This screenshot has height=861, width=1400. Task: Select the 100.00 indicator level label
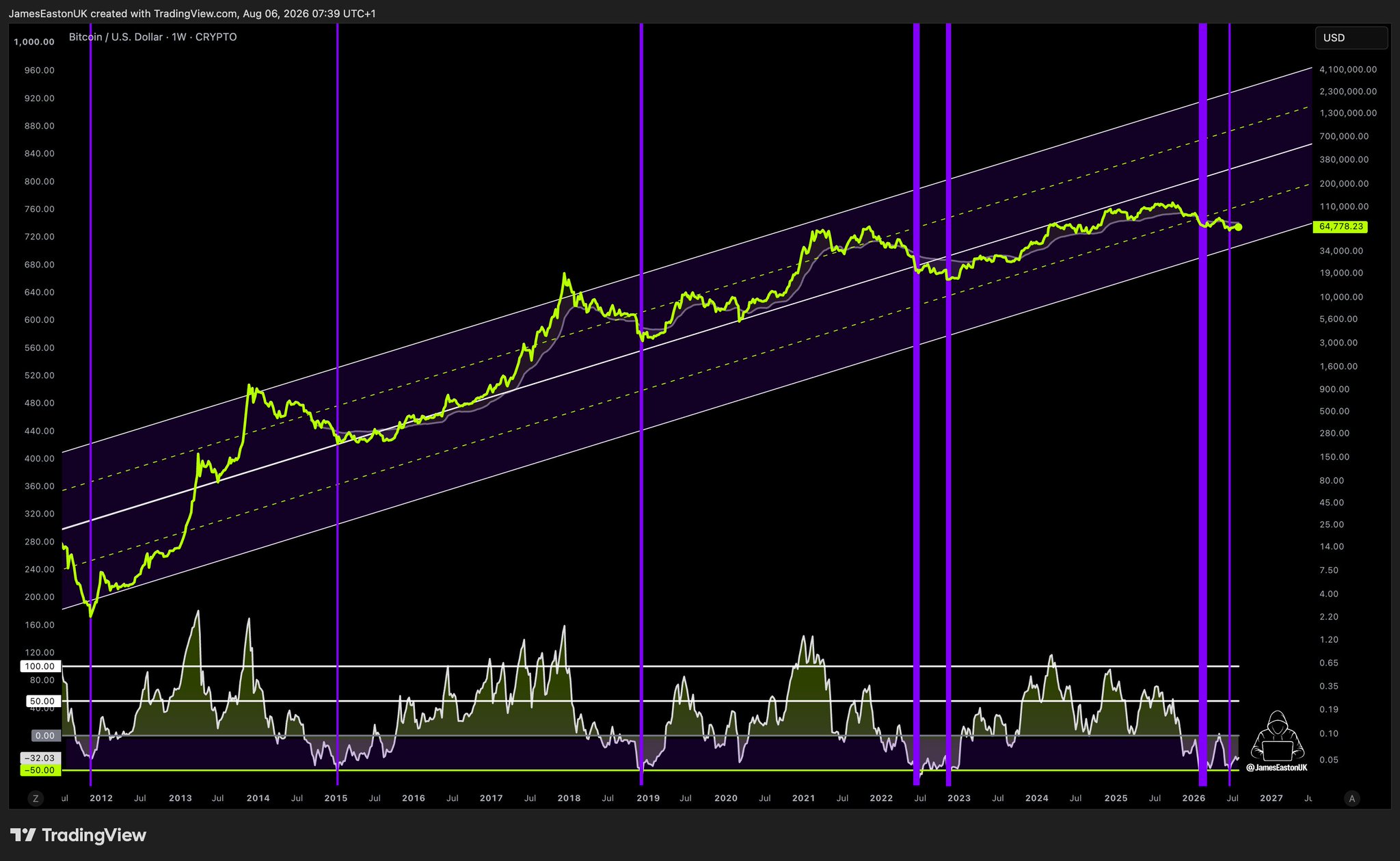click(40, 666)
